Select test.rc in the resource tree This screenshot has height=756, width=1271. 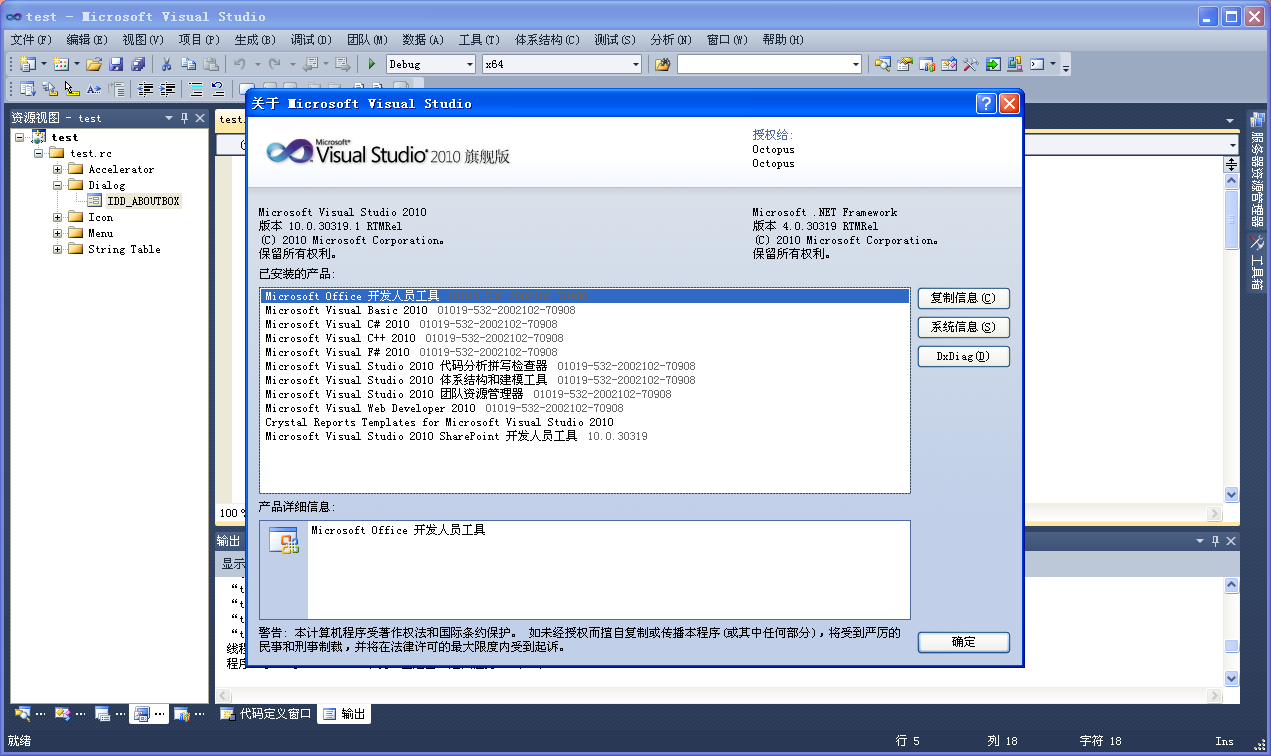(x=91, y=153)
